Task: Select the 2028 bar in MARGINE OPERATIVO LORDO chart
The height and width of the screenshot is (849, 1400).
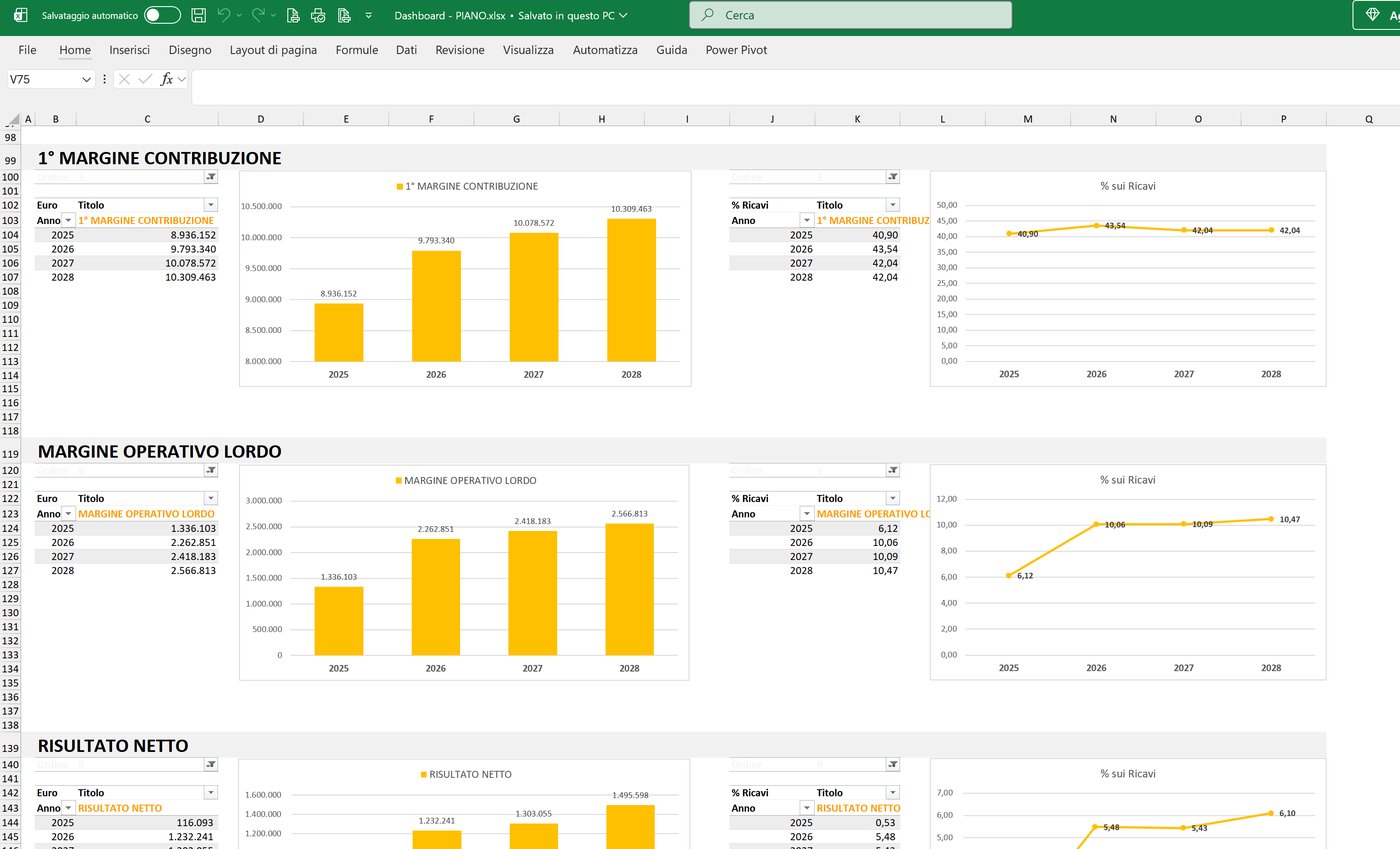Action: (629, 589)
